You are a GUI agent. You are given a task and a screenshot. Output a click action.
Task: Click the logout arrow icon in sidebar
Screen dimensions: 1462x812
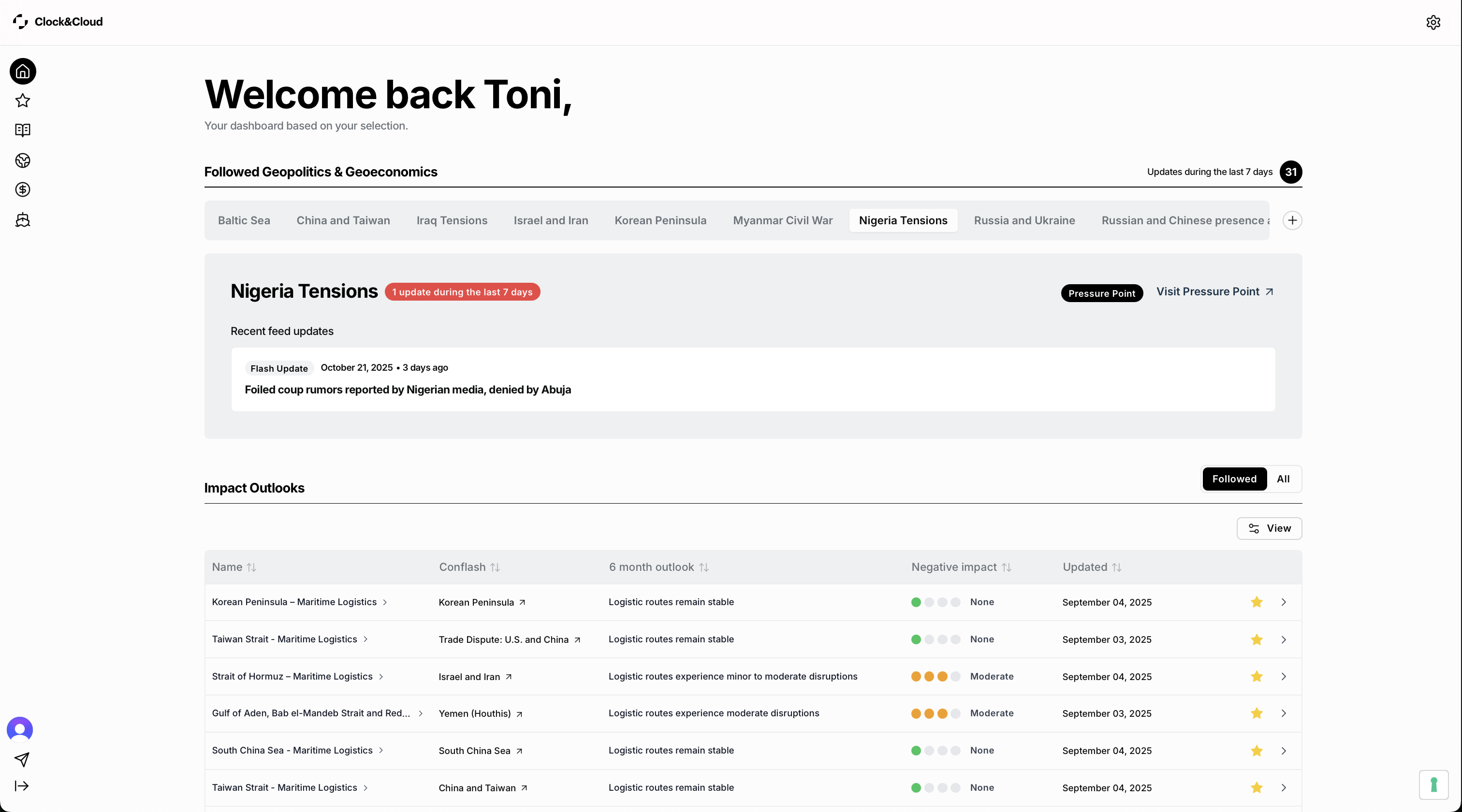click(x=22, y=786)
